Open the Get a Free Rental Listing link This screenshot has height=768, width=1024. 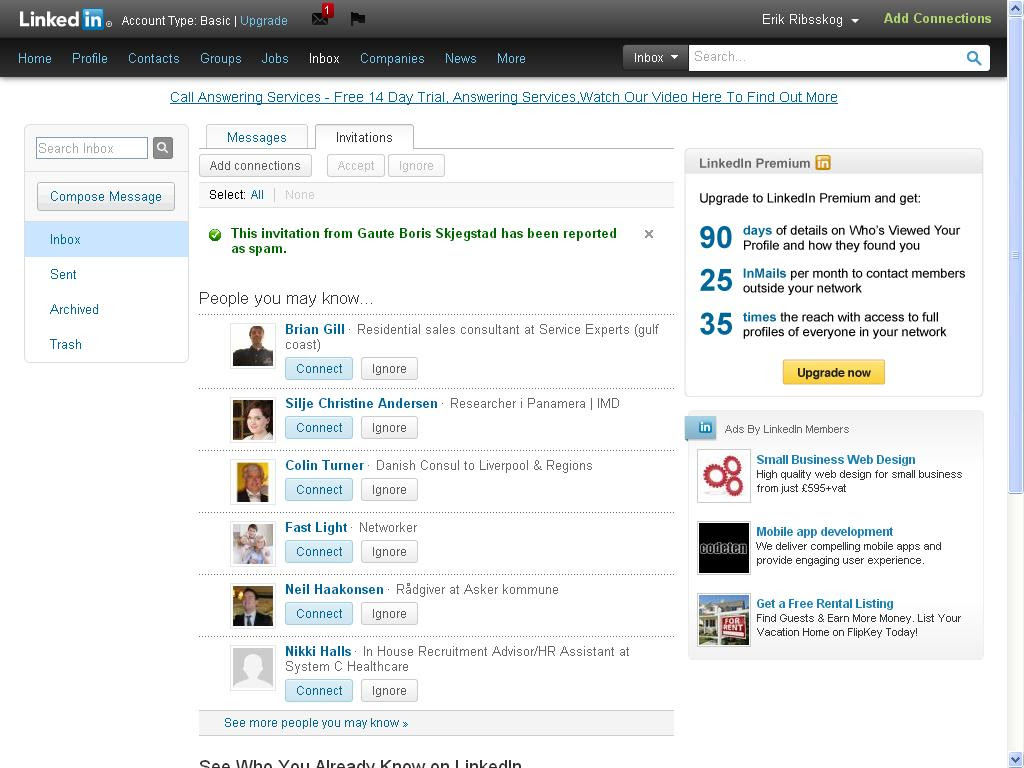coord(825,603)
